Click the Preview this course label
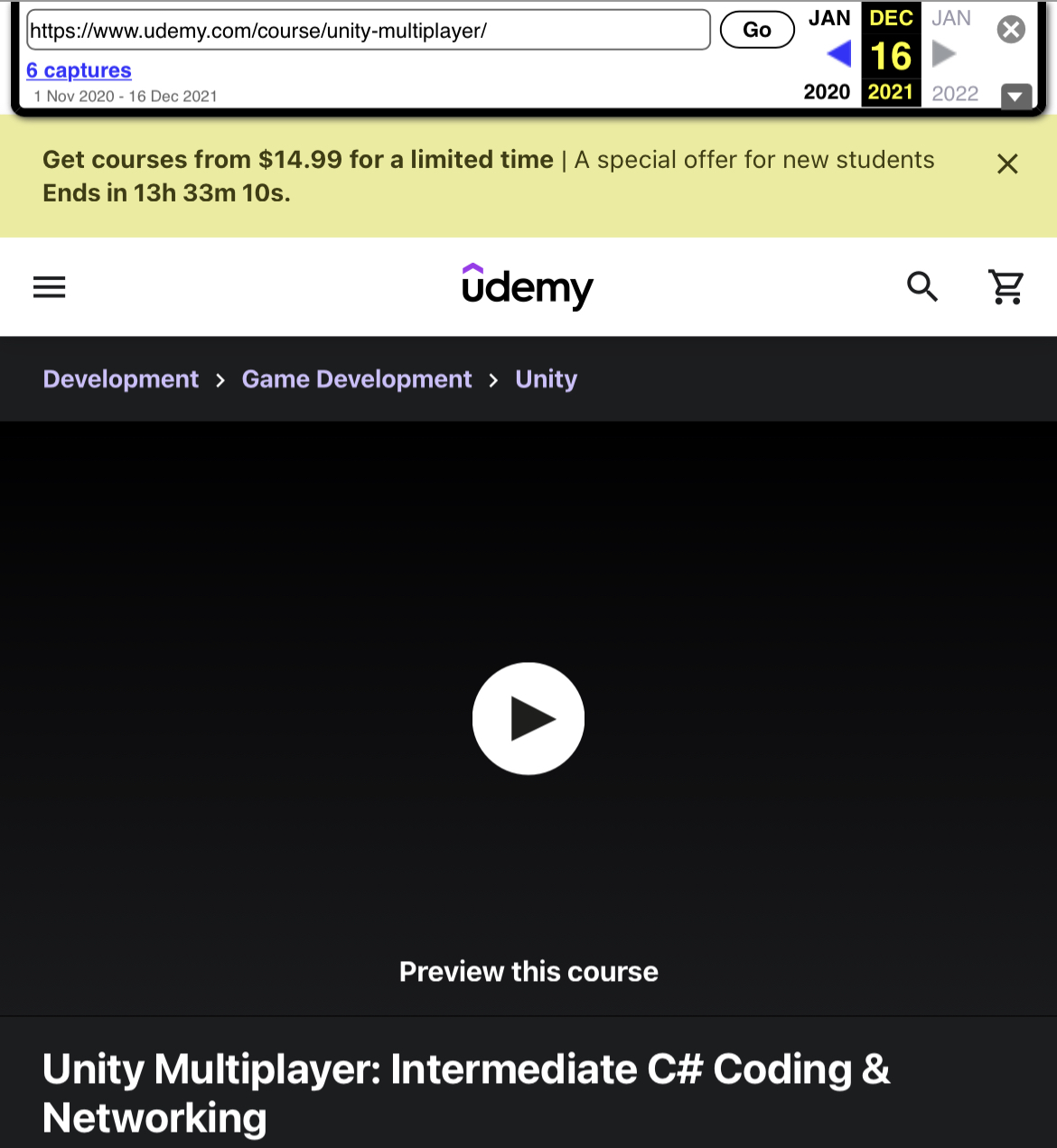Screen dimensions: 1057x1148 (x=528, y=972)
